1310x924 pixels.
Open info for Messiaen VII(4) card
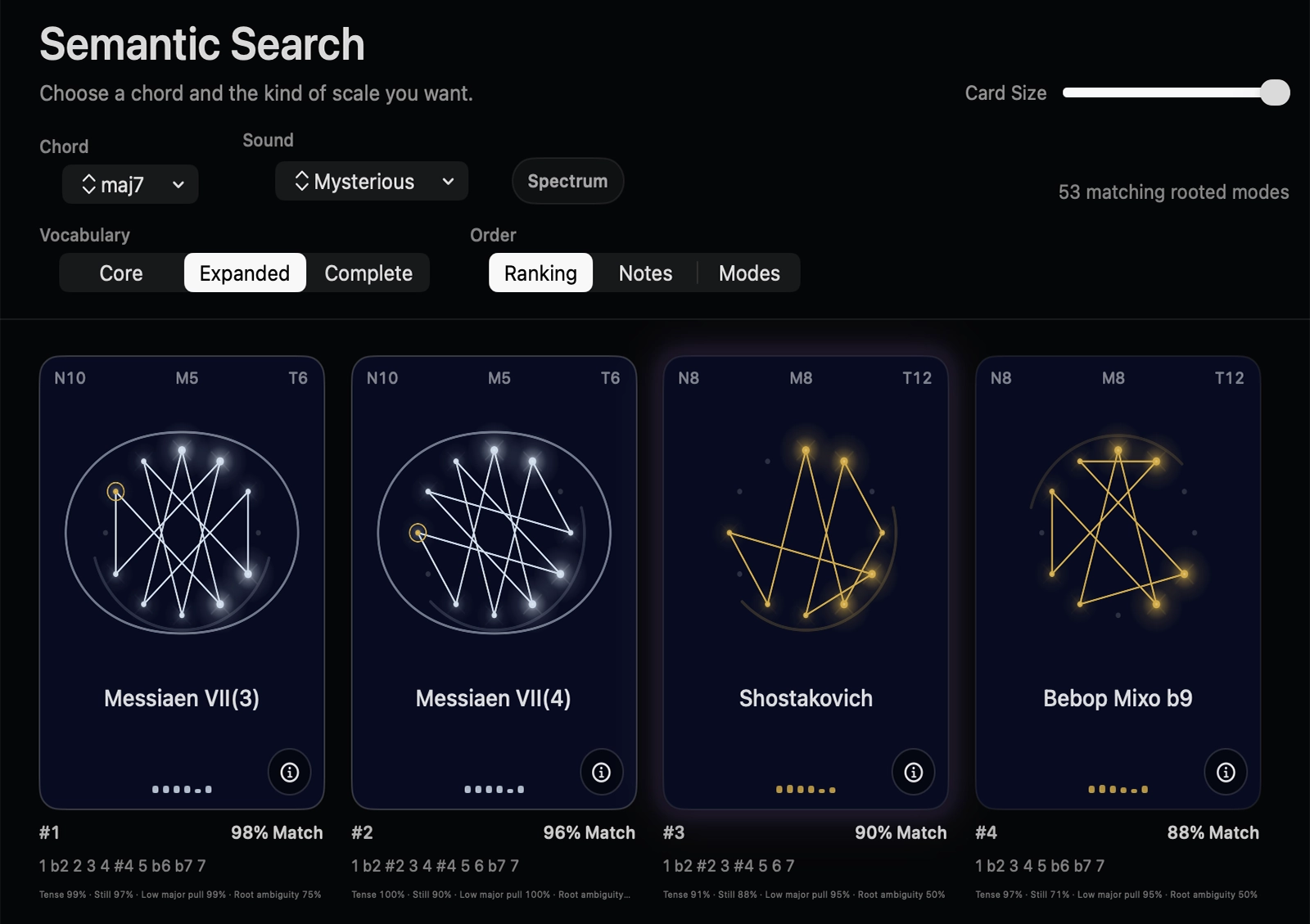point(601,772)
